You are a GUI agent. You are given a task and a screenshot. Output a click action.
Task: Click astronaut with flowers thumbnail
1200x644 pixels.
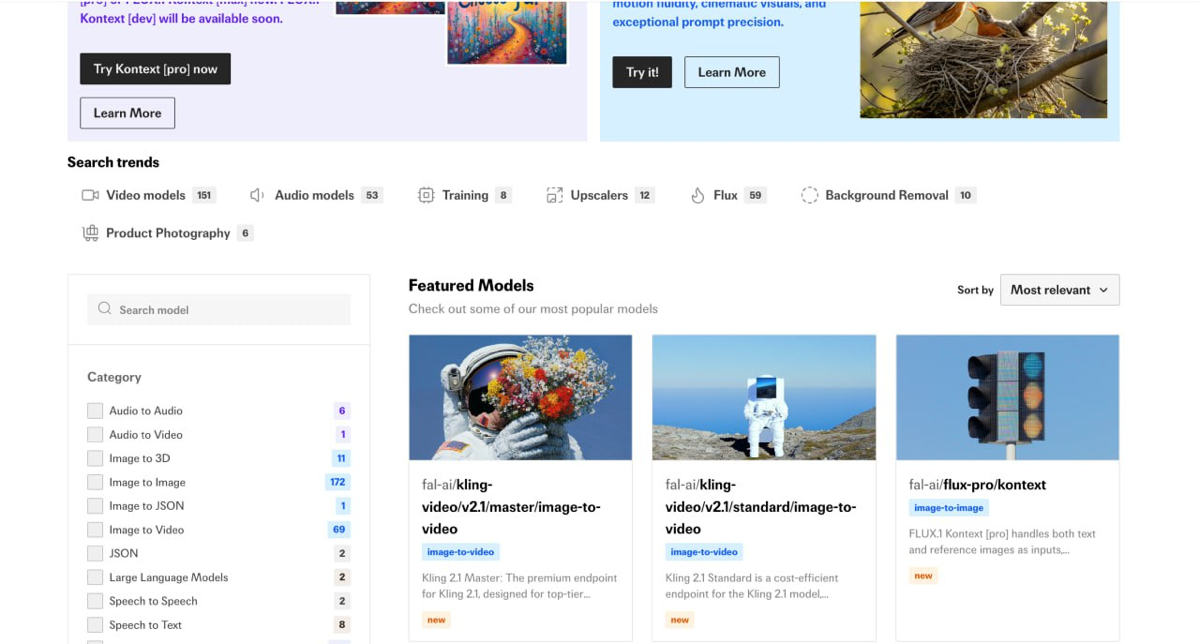[x=520, y=397]
